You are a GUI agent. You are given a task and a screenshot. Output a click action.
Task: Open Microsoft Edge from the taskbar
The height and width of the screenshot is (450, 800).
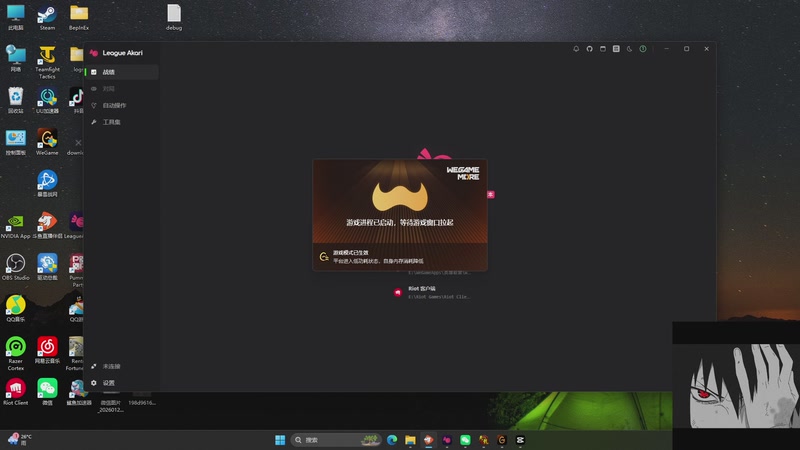(x=392, y=440)
